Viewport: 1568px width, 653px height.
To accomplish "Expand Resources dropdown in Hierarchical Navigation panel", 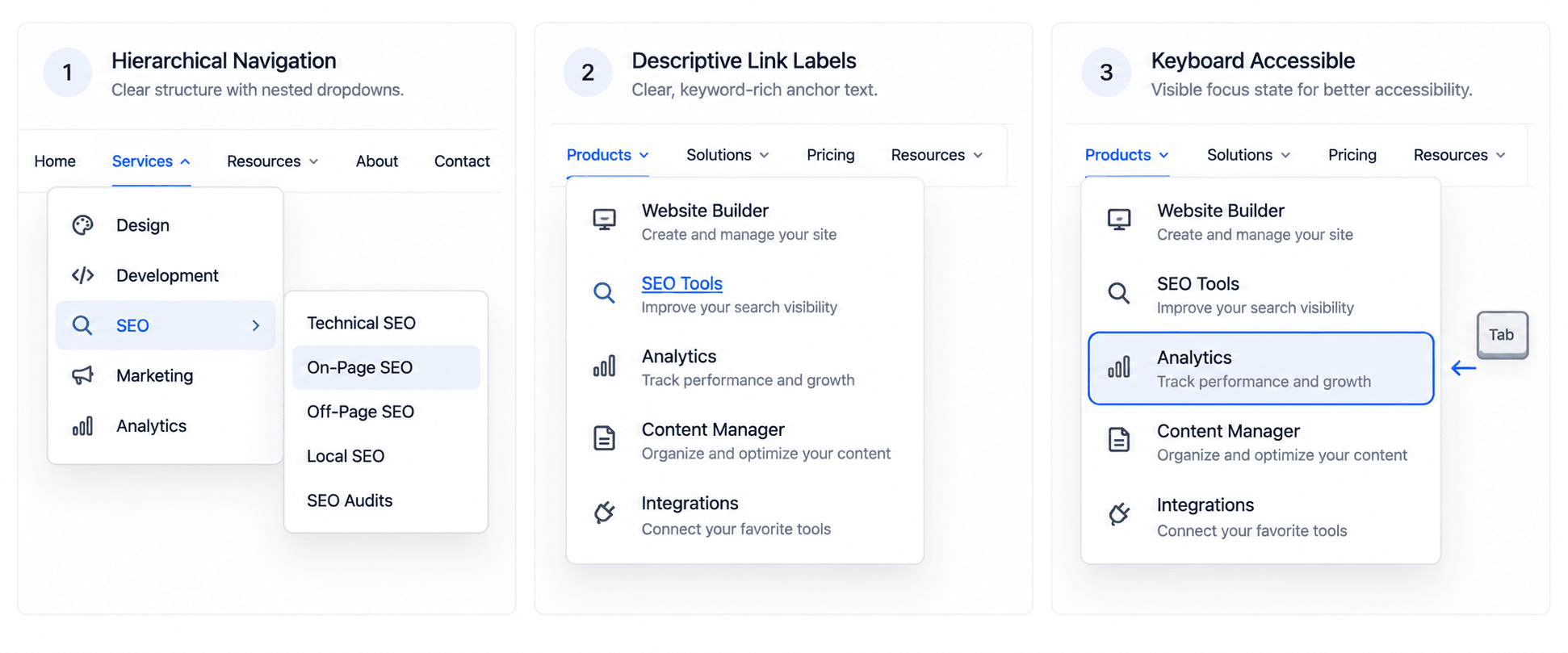I will pos(272,161).
